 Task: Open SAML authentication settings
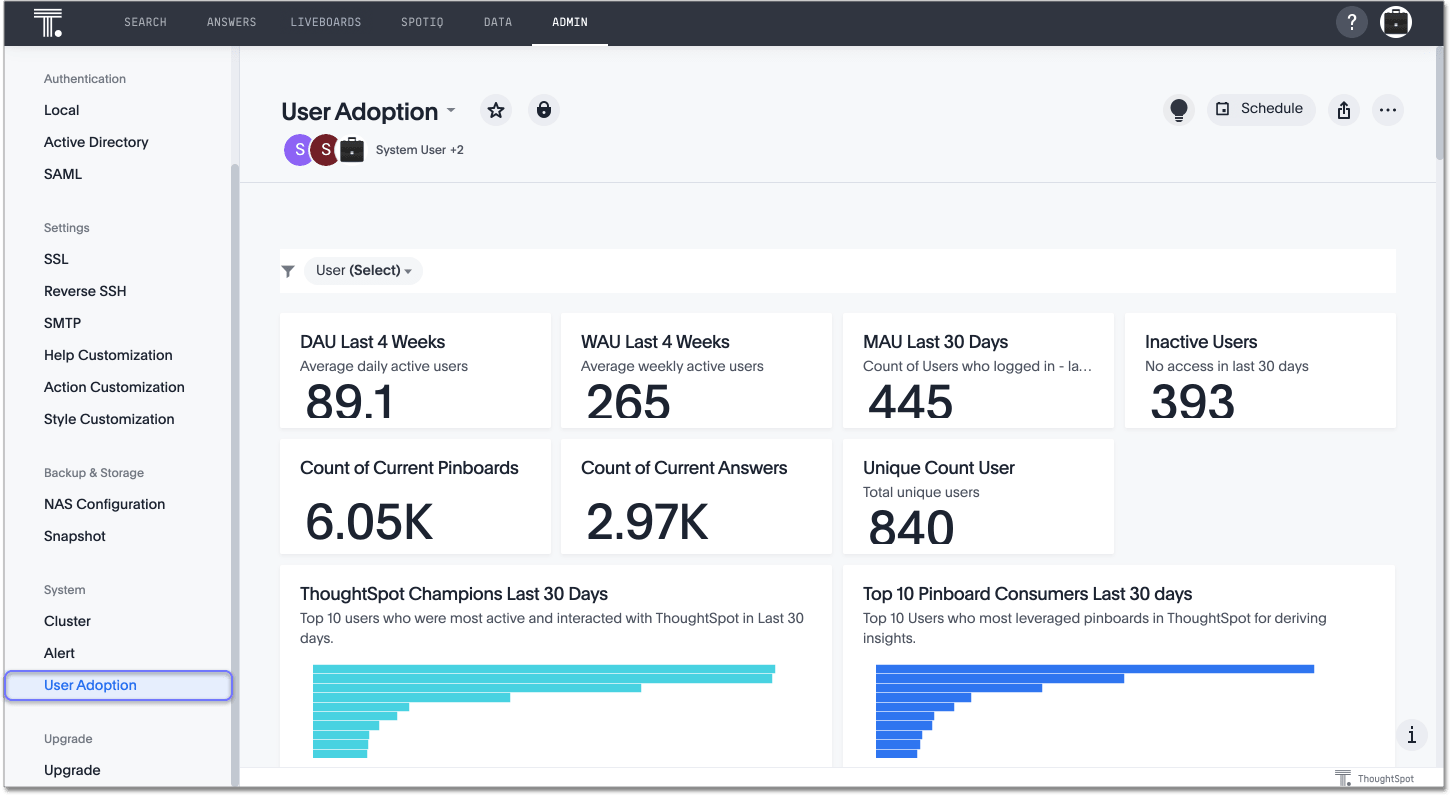pos(62,173)
